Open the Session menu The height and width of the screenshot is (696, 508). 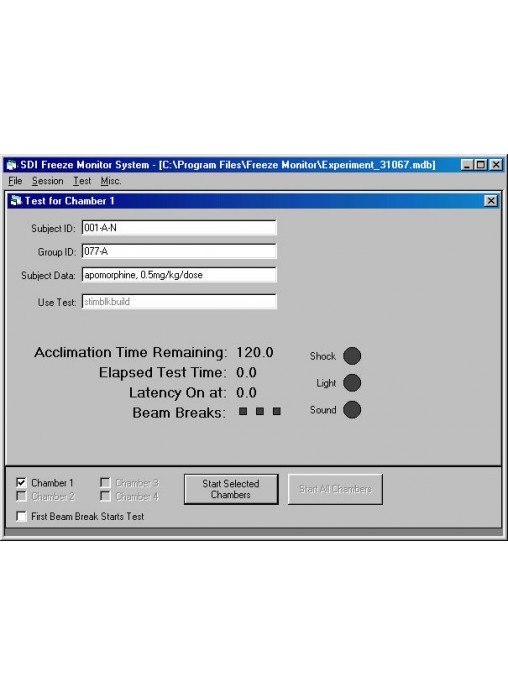[48, 181]
